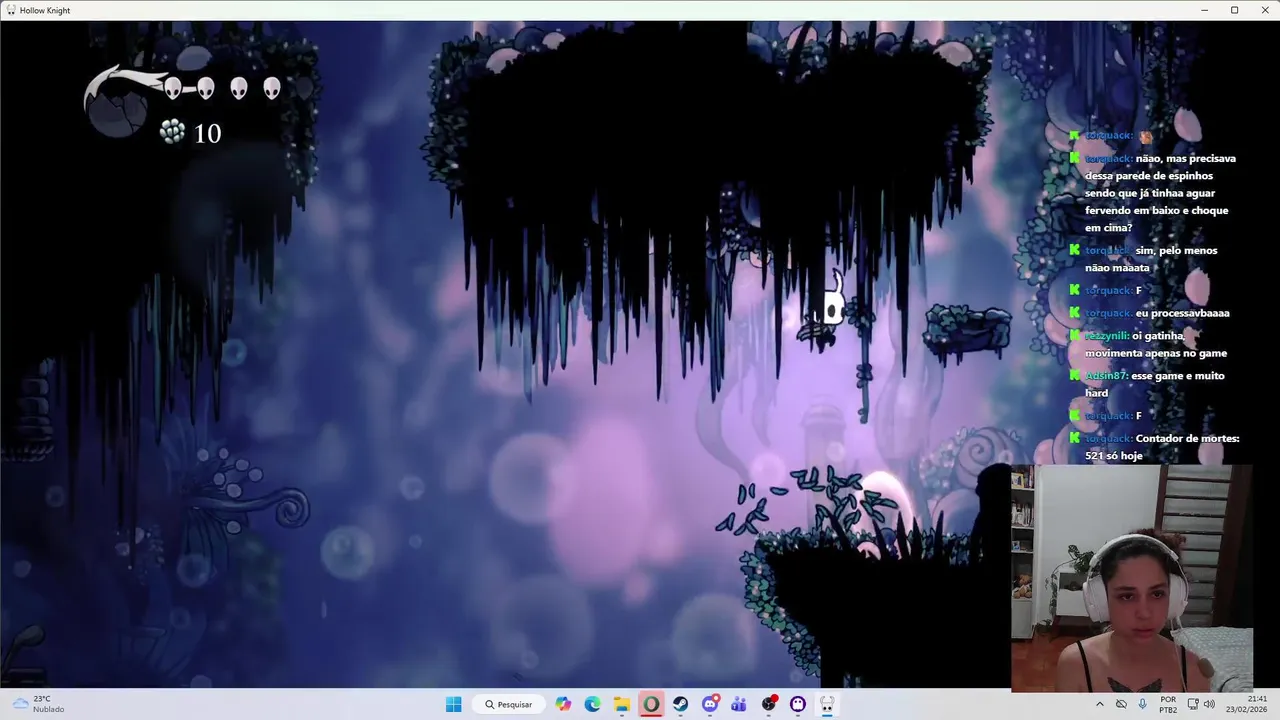This screenshot has width=1280, height=720.
Task: Click chat message 'eu processavbaaaa'
Action: [x=1182, y=313]
